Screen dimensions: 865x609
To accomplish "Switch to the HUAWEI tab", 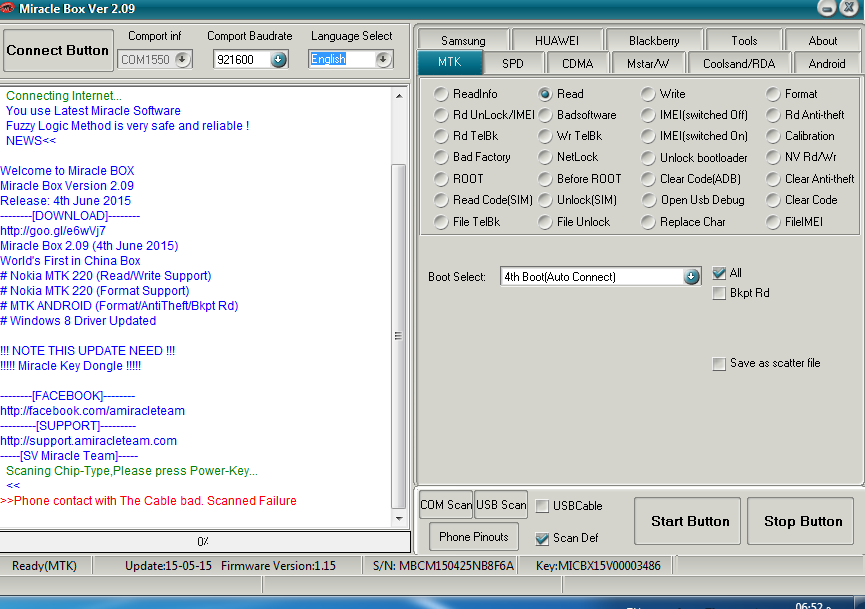I will (x=557, y=41).
